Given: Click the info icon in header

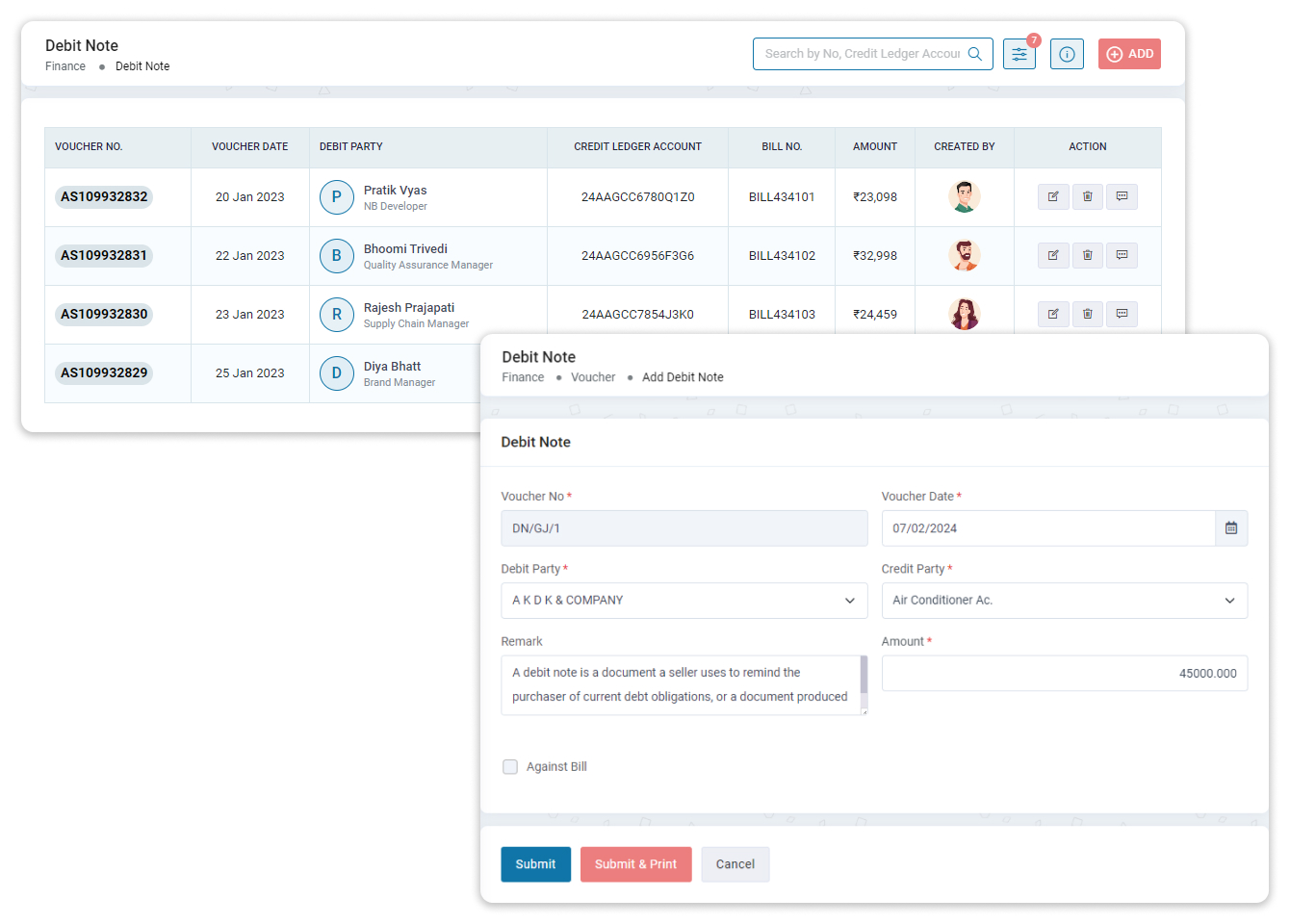Looking at the screenshot, I should click(x=1067, y=54).
